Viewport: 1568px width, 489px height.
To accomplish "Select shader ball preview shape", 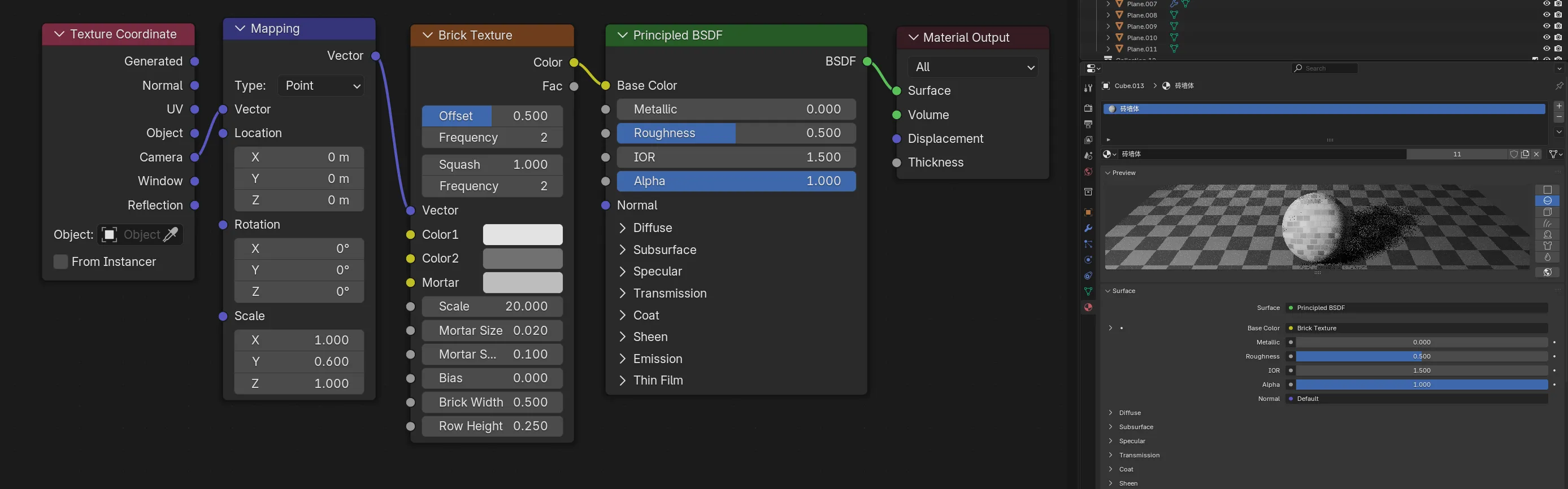I will [1547, 235].
